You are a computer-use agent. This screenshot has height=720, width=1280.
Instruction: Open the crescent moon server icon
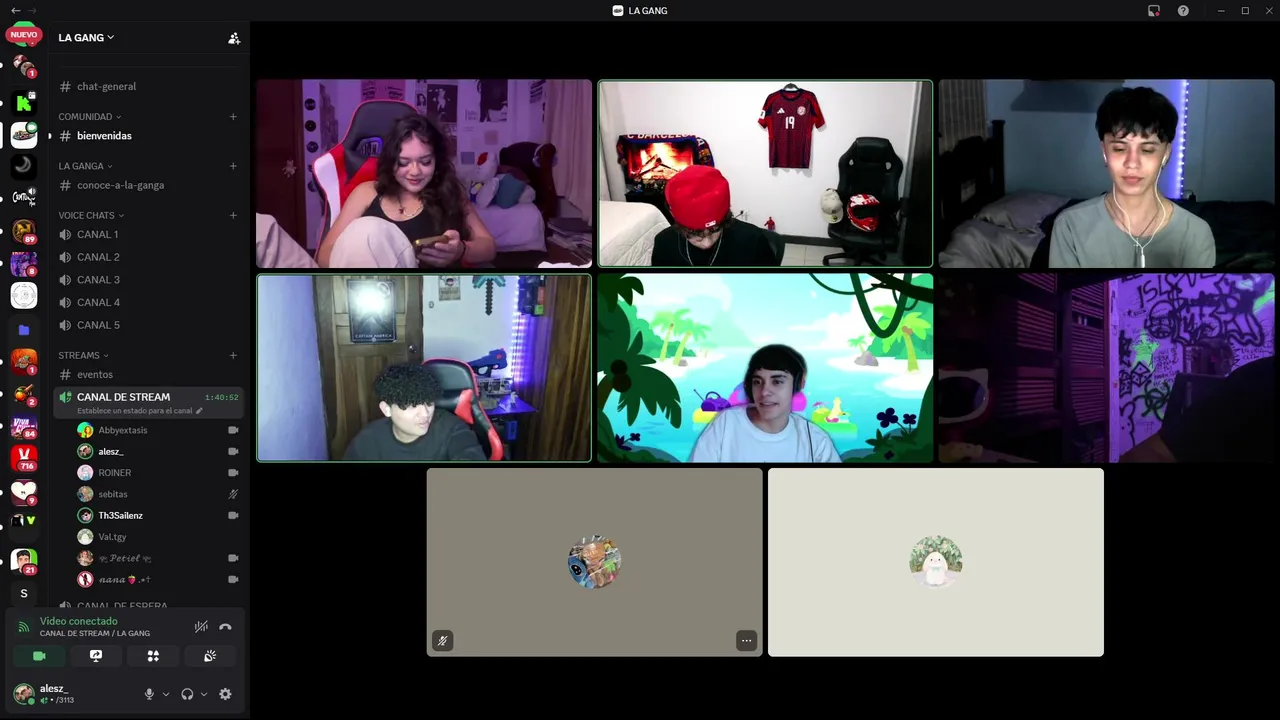24,166
